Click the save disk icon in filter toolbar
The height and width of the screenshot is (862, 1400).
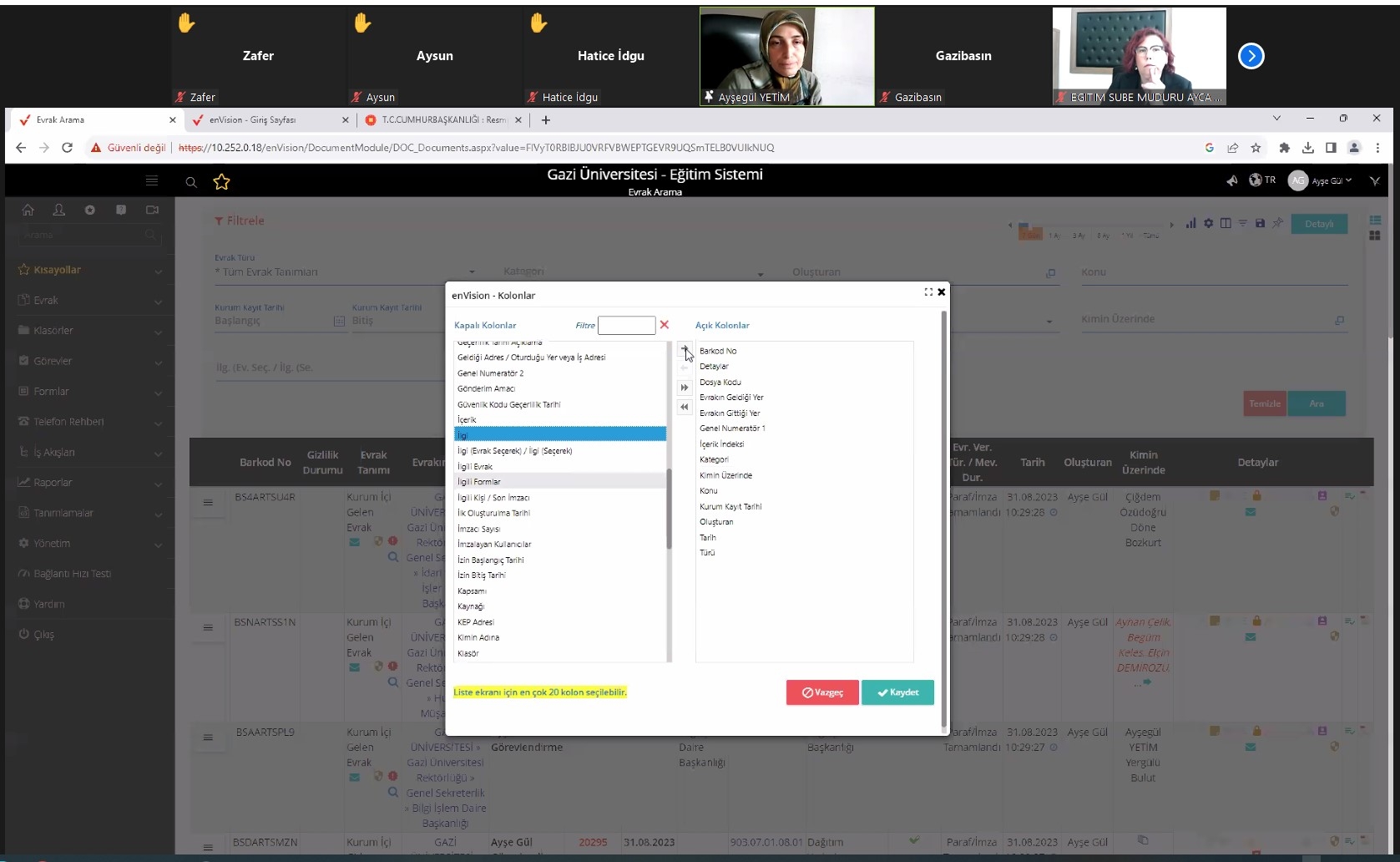[x=1260, y=223]
